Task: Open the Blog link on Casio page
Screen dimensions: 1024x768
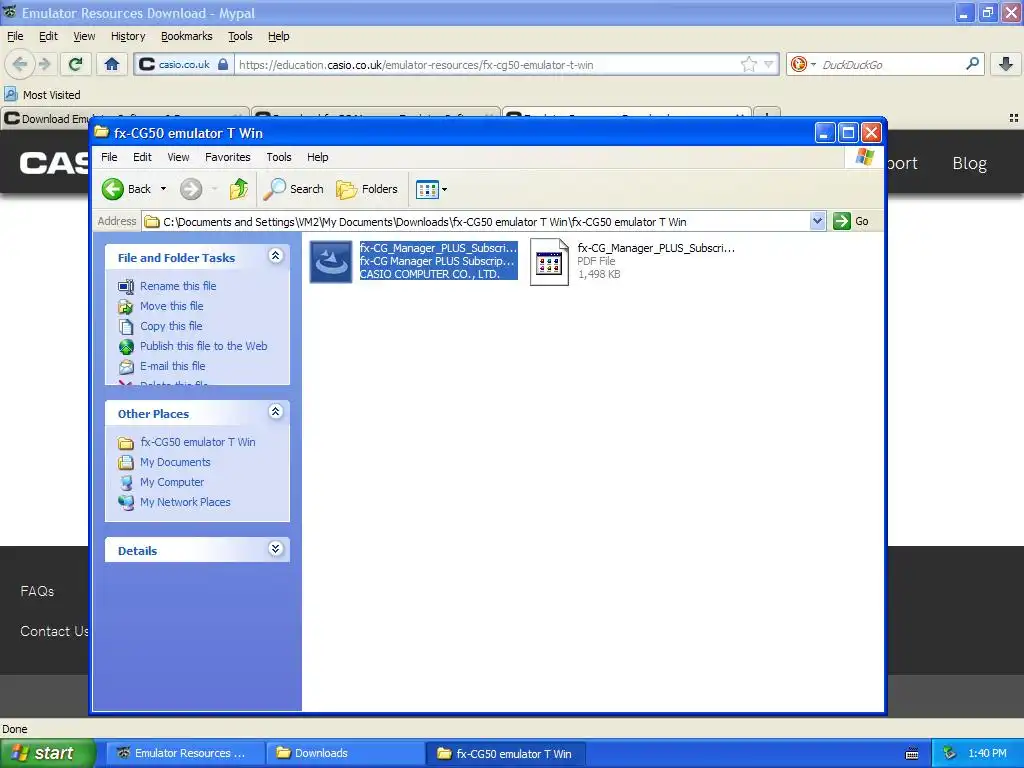Action: [969, 163]
